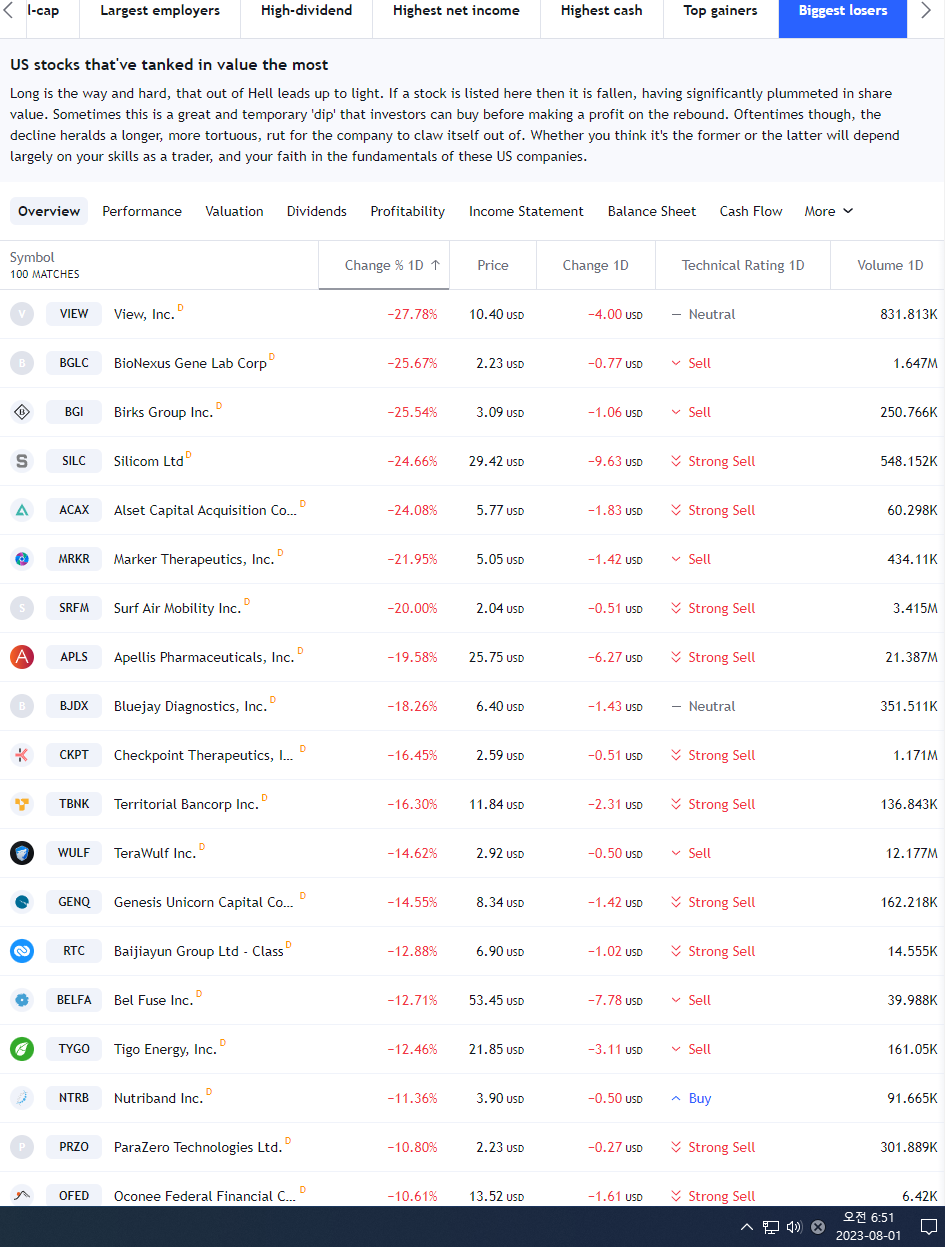Select the Dividends view tab

(317, 211)
